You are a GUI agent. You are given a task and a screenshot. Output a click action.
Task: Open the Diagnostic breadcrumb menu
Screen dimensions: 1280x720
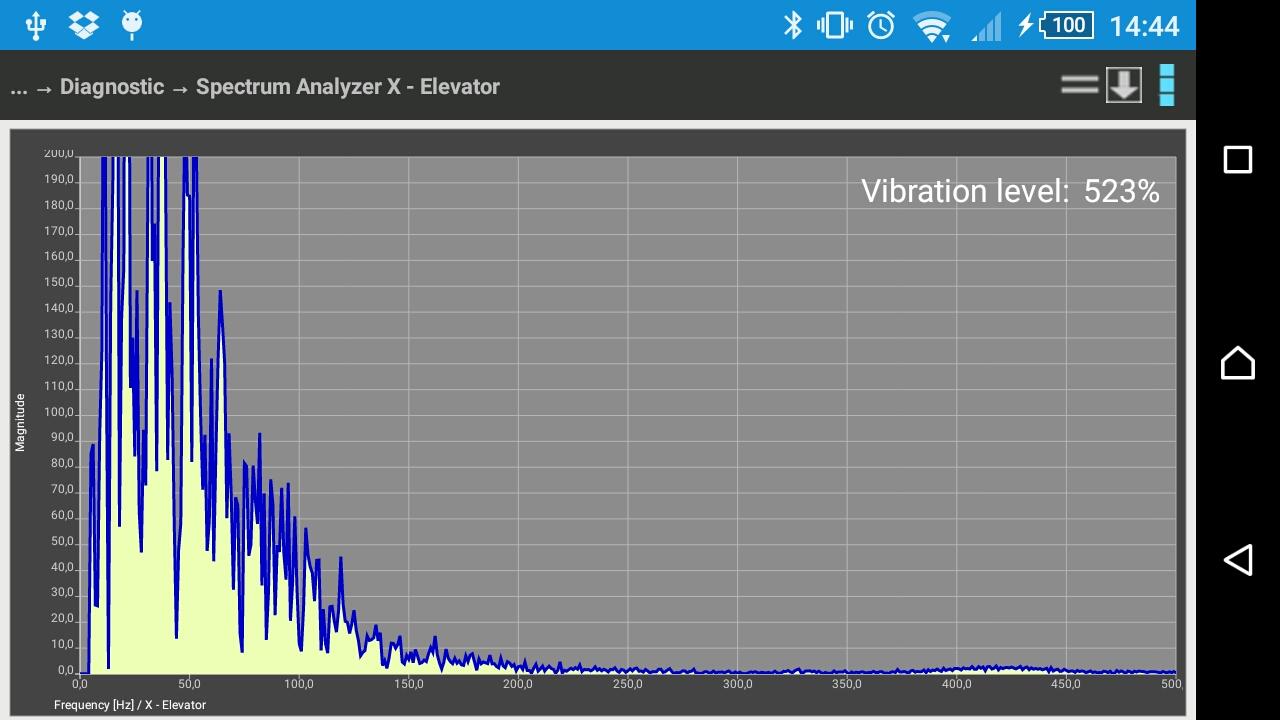coord(112,87)
